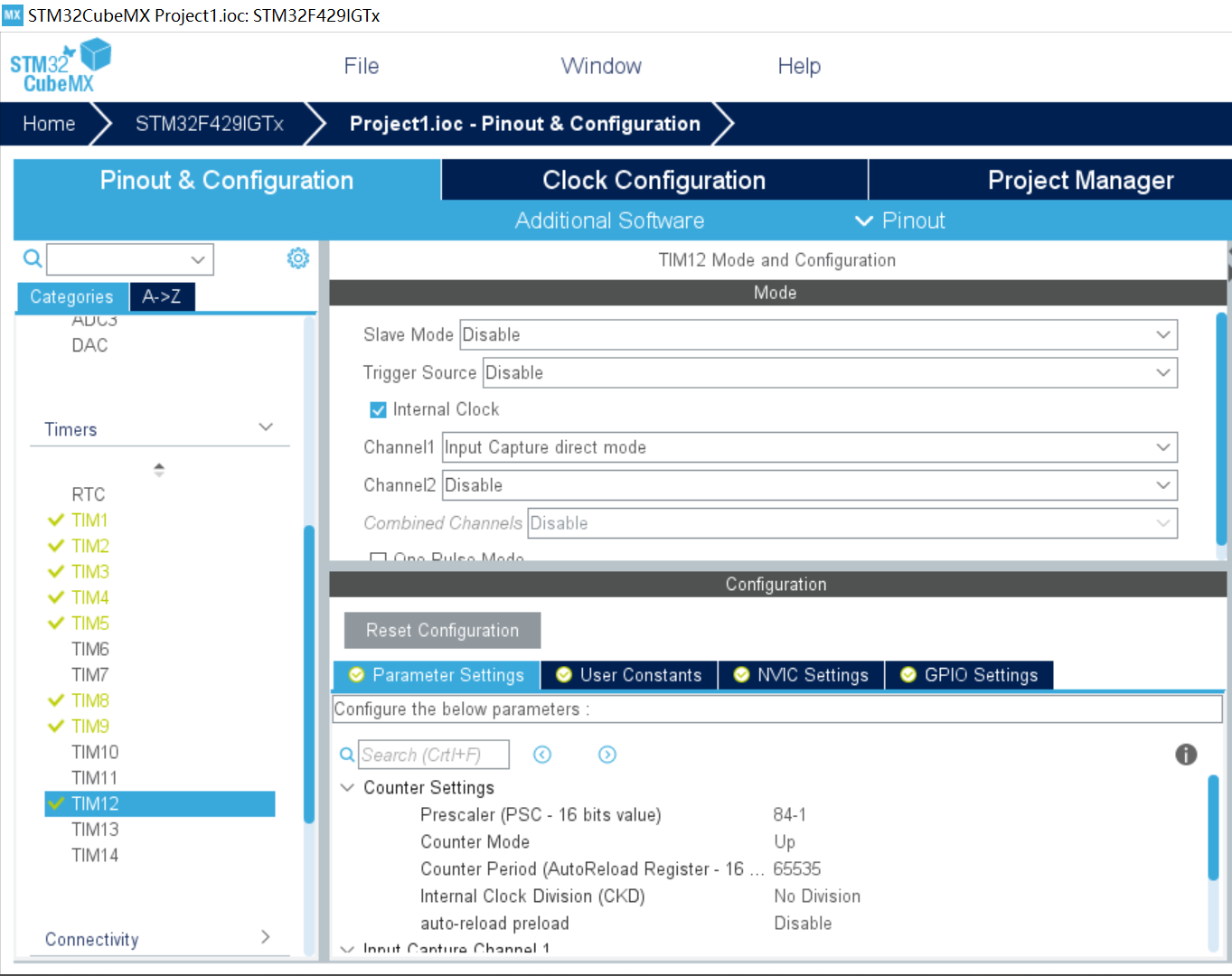Viewport: 1232px width, 976px height.
Task: Collapse the Counter Settings section
Action: tap(347, 788)
